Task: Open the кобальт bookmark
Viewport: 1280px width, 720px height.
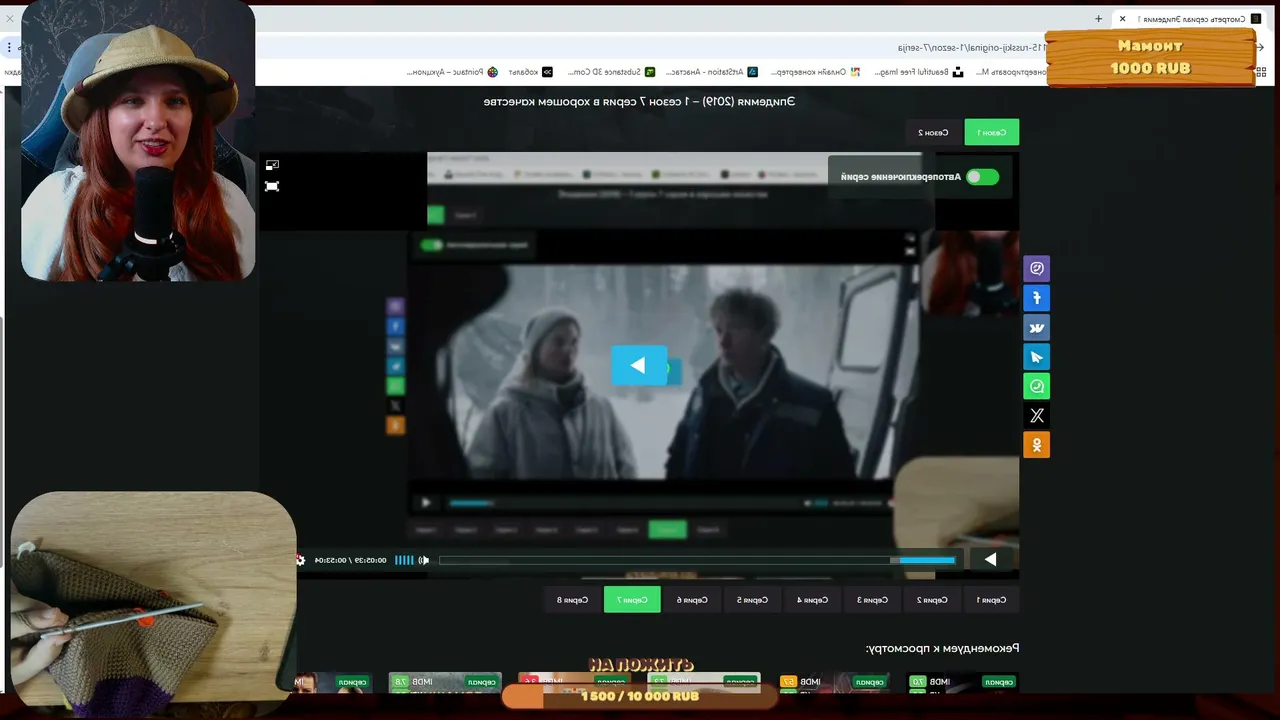Action: (531, 72)
